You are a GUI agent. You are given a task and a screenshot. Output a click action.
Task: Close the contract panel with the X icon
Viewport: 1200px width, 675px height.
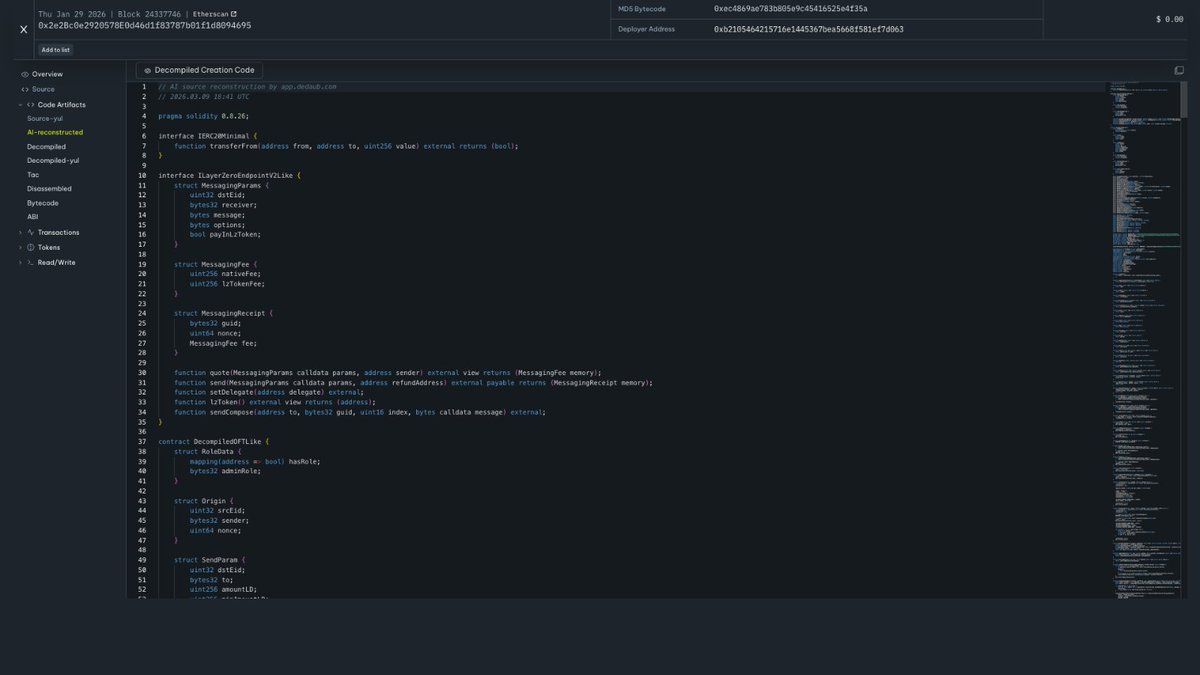coord(24,29)
